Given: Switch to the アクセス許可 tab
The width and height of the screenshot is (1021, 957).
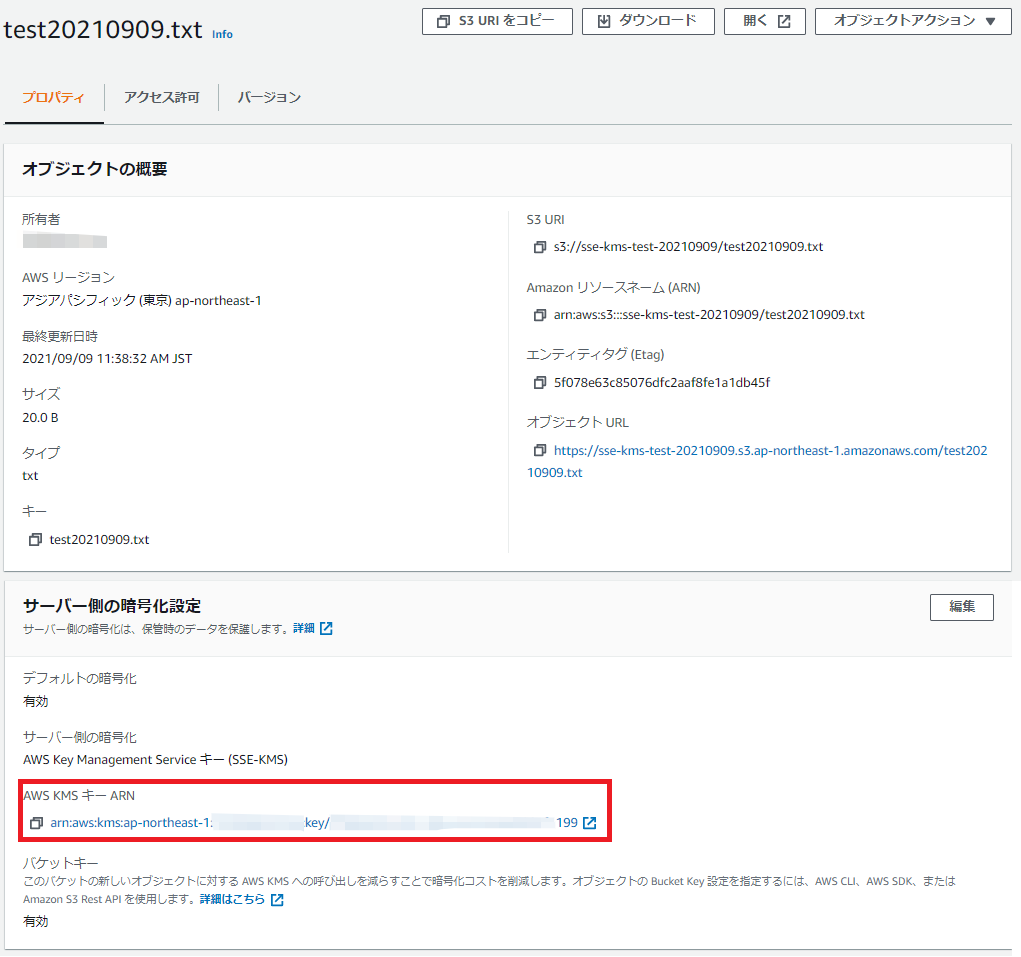Looking at the screenshot, I should coord(160,97).
